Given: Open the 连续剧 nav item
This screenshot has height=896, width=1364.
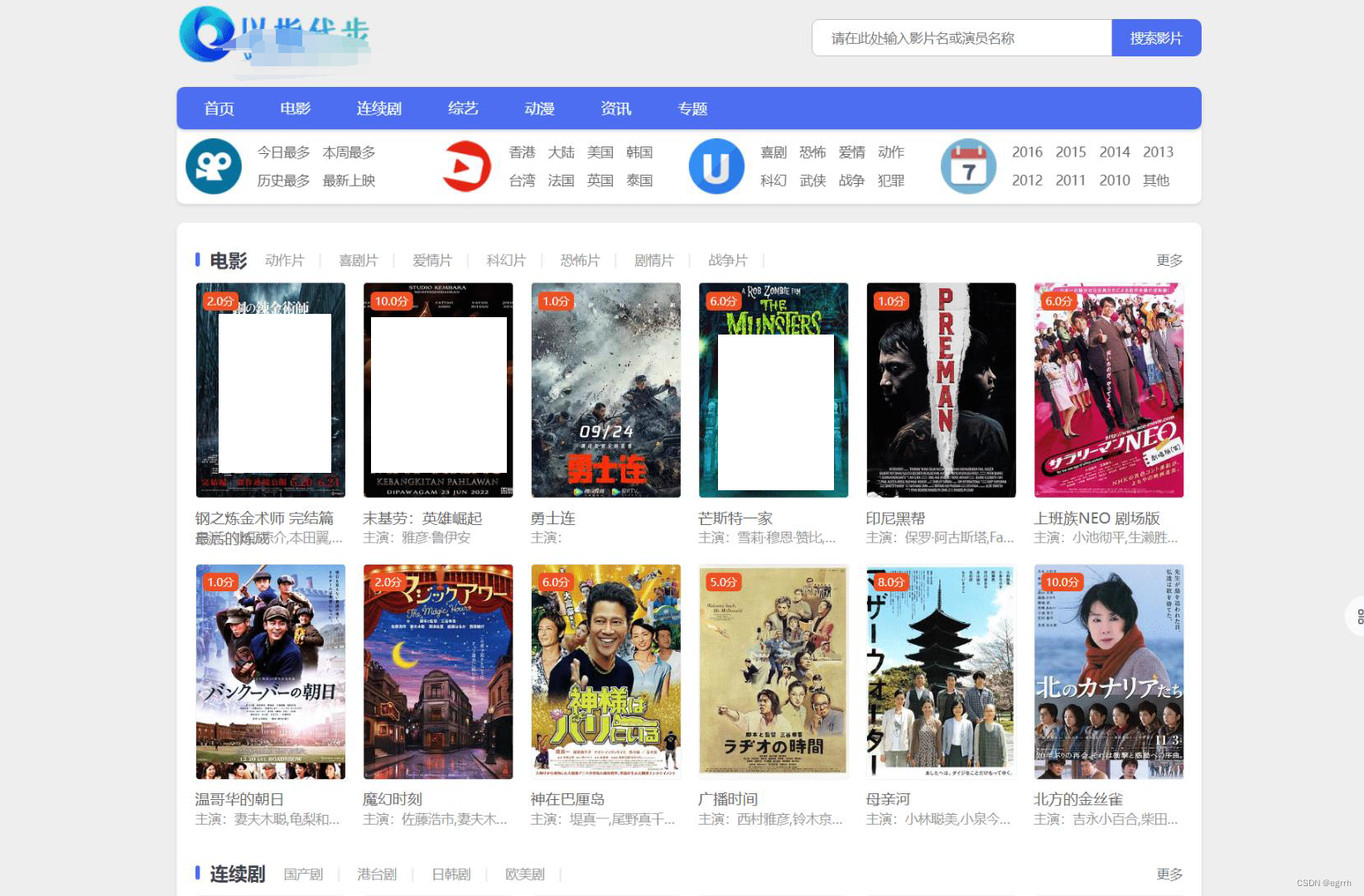Looking at the screenshot, I should click(x=379, y=108).
